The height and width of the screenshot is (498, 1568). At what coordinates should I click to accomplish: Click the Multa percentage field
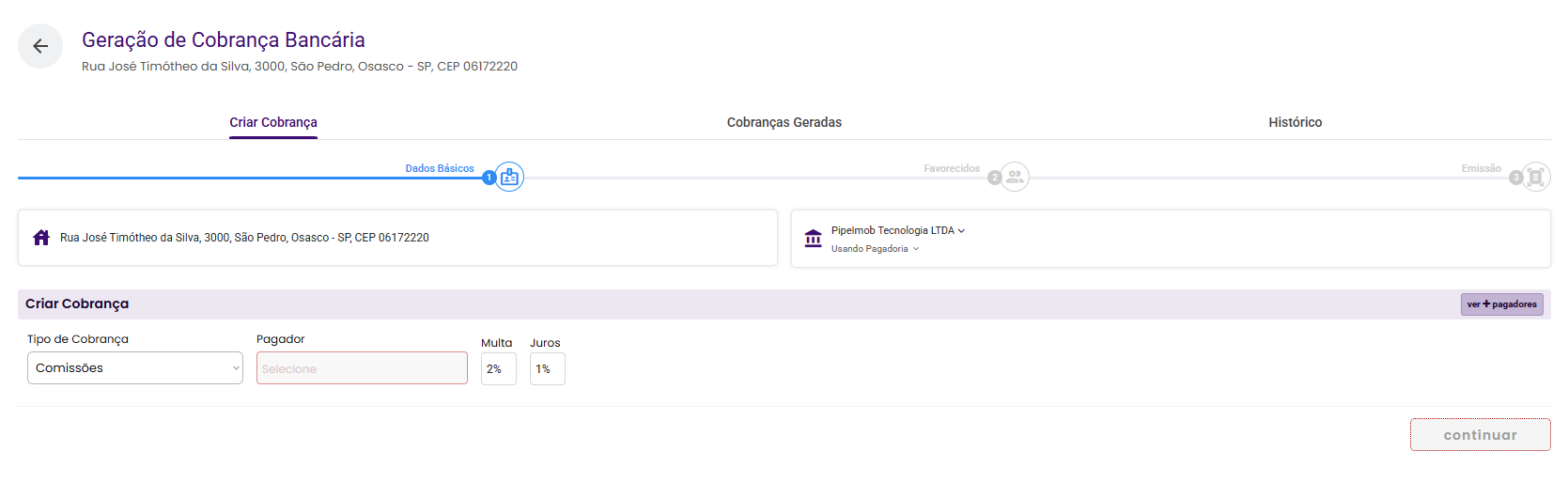tap(499, 369)
